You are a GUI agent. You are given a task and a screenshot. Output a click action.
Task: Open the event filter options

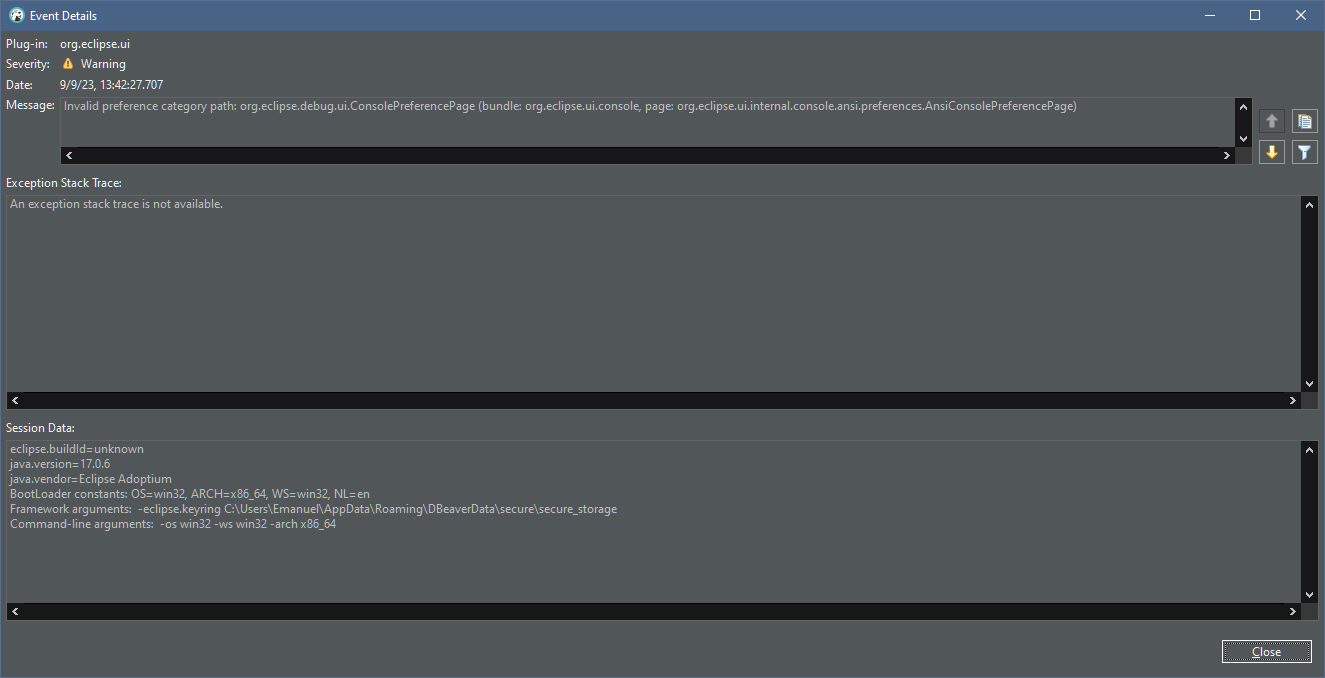(x=1304, y=151)
